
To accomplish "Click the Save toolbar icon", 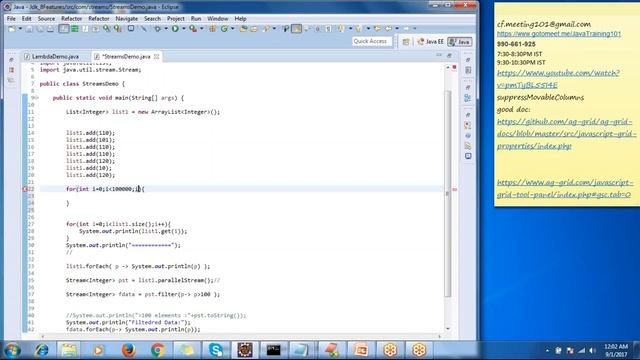I will pos(29,29).
